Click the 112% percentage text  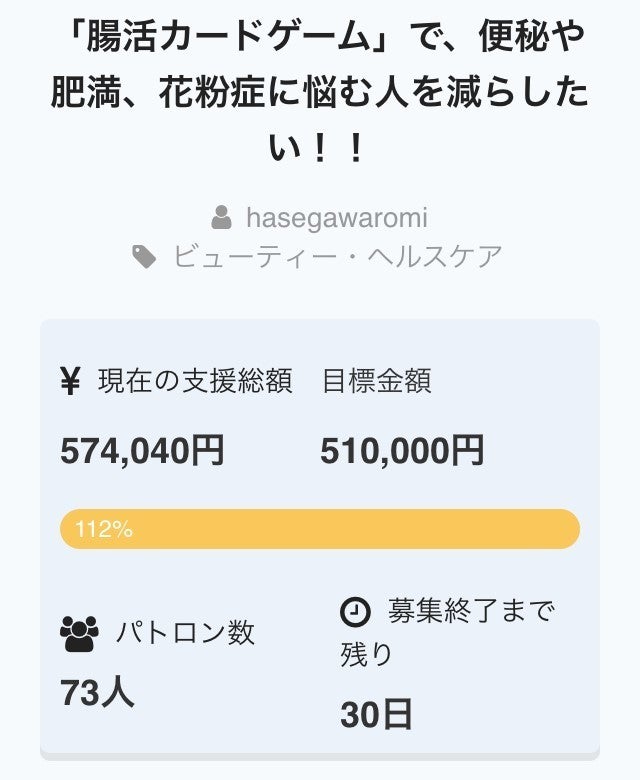pyautogui.click(x=104, y=530)
